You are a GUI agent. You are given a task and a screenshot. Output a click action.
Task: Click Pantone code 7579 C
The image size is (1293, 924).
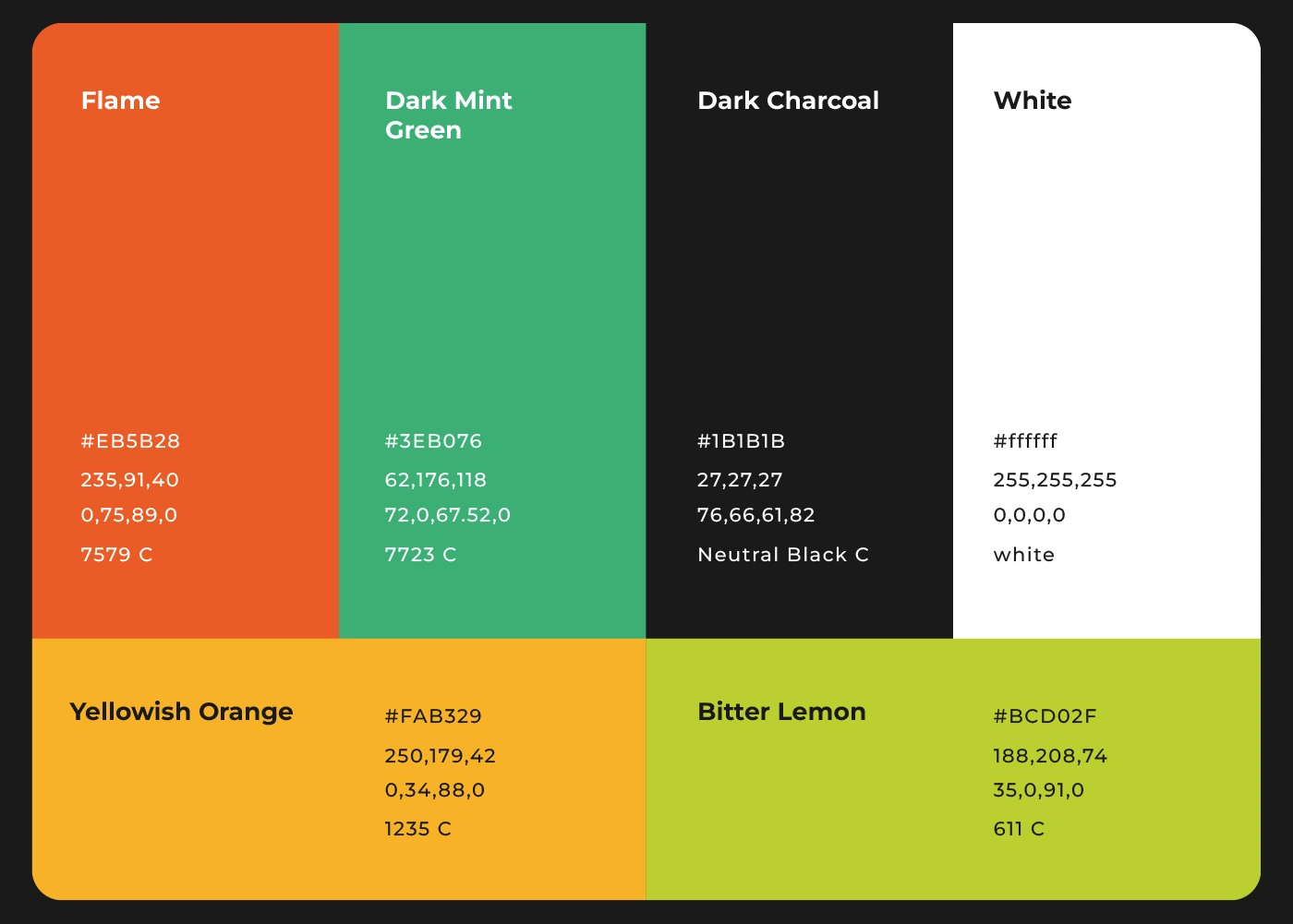[116, 555]
